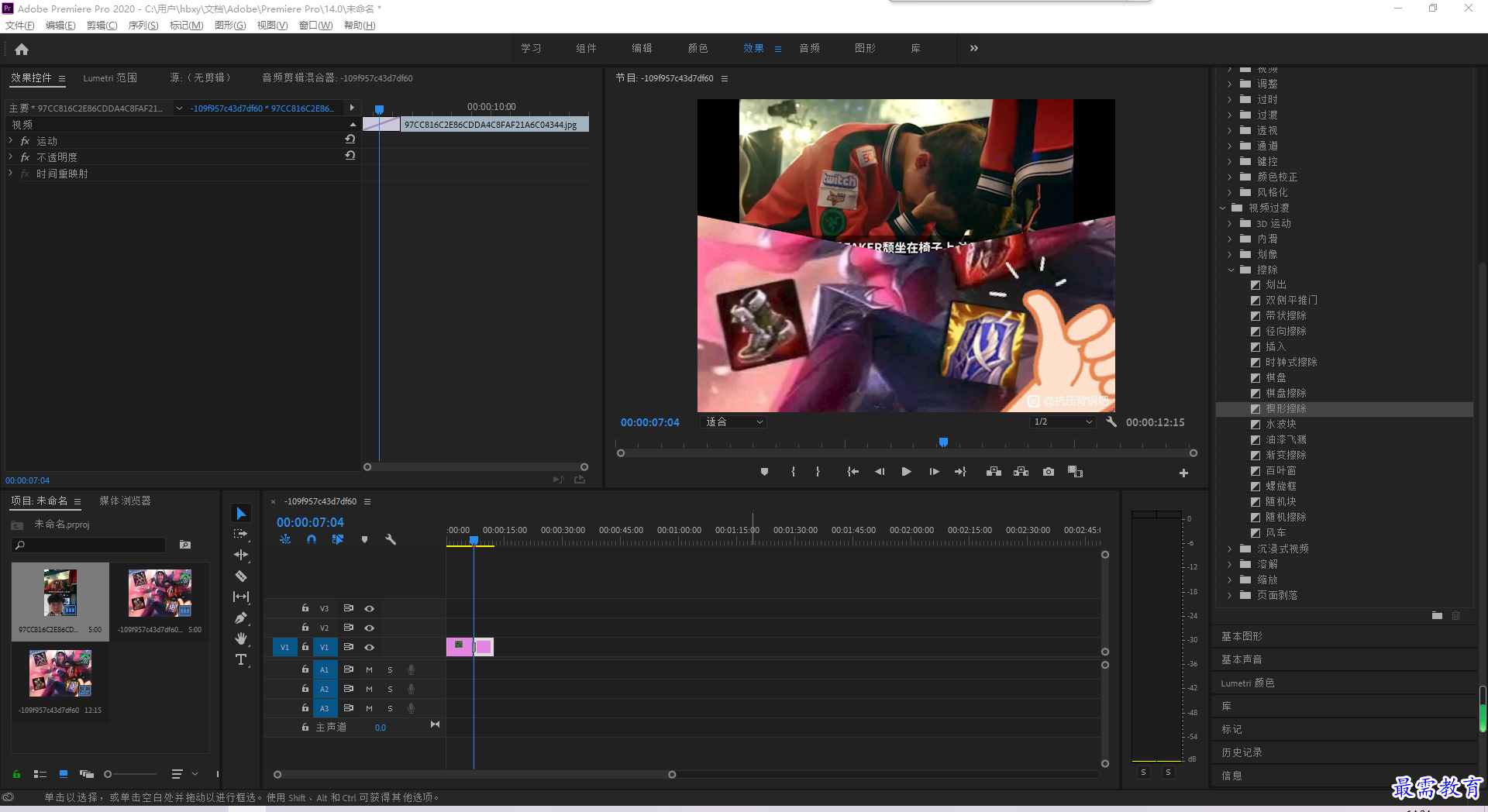This screenshot has height=812, width=1488.
Task: Move the program monitor playhead
Action: click(943, 442)
